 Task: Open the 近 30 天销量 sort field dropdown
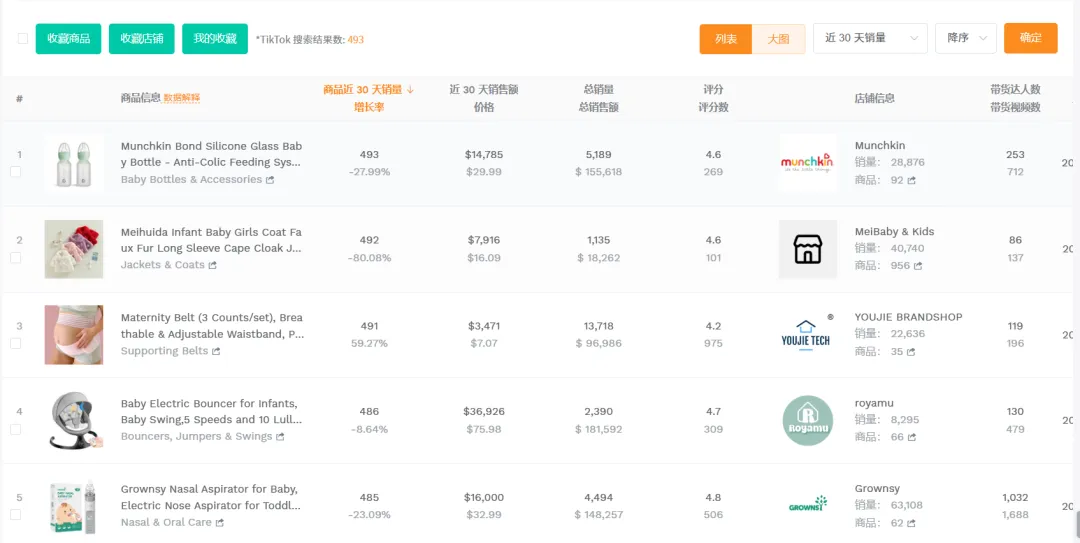[x=870, y=38]
